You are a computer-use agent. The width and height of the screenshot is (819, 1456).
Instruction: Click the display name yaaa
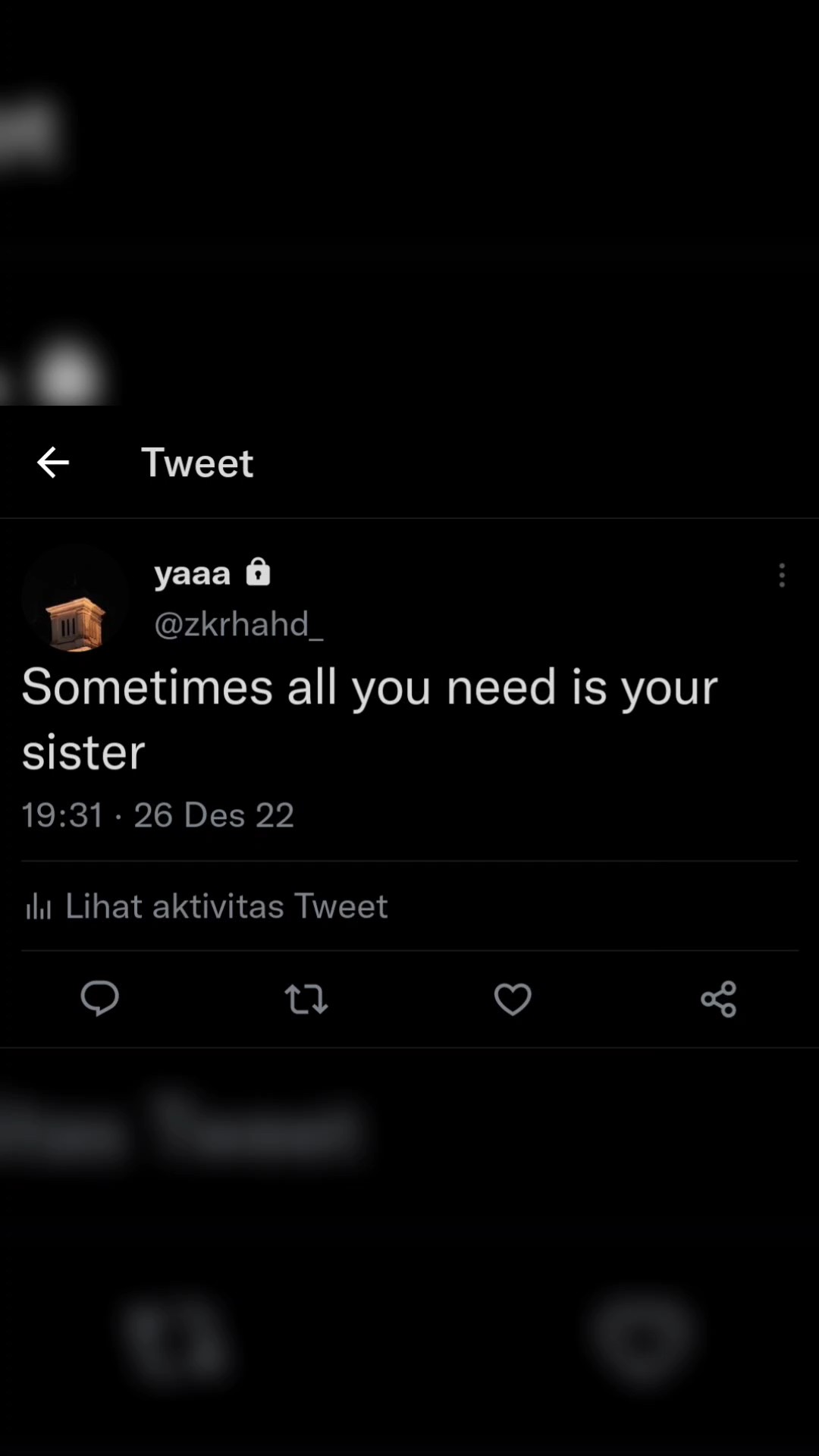(x=192, y=573)
